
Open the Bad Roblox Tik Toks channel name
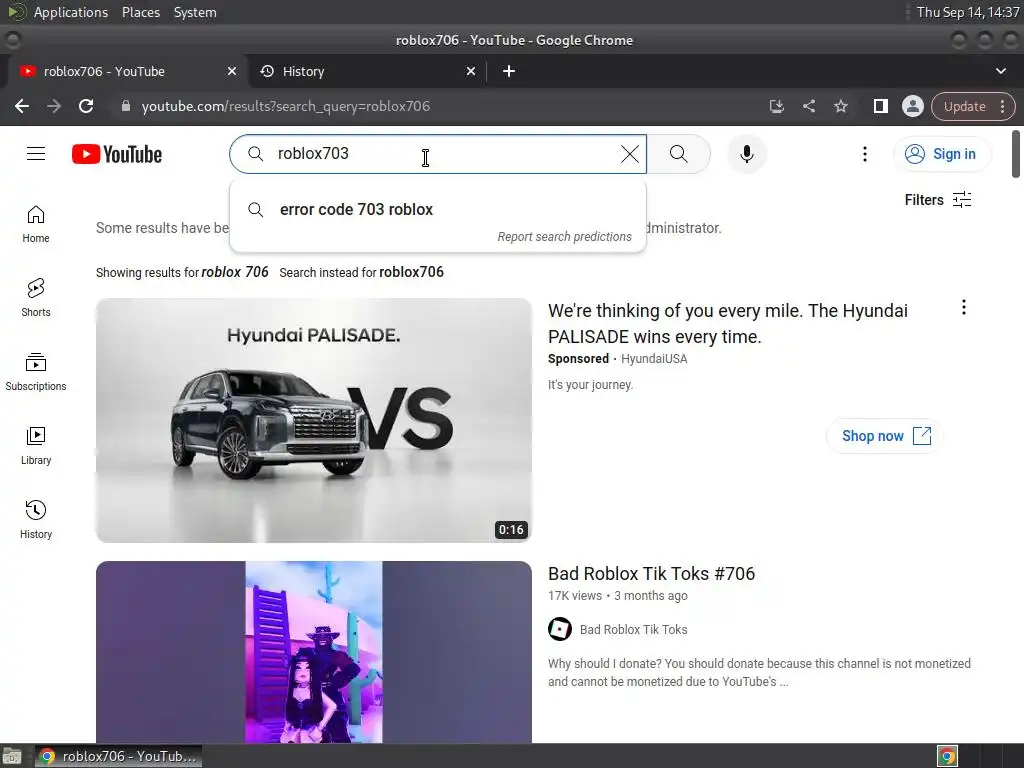tap(633, 630)
